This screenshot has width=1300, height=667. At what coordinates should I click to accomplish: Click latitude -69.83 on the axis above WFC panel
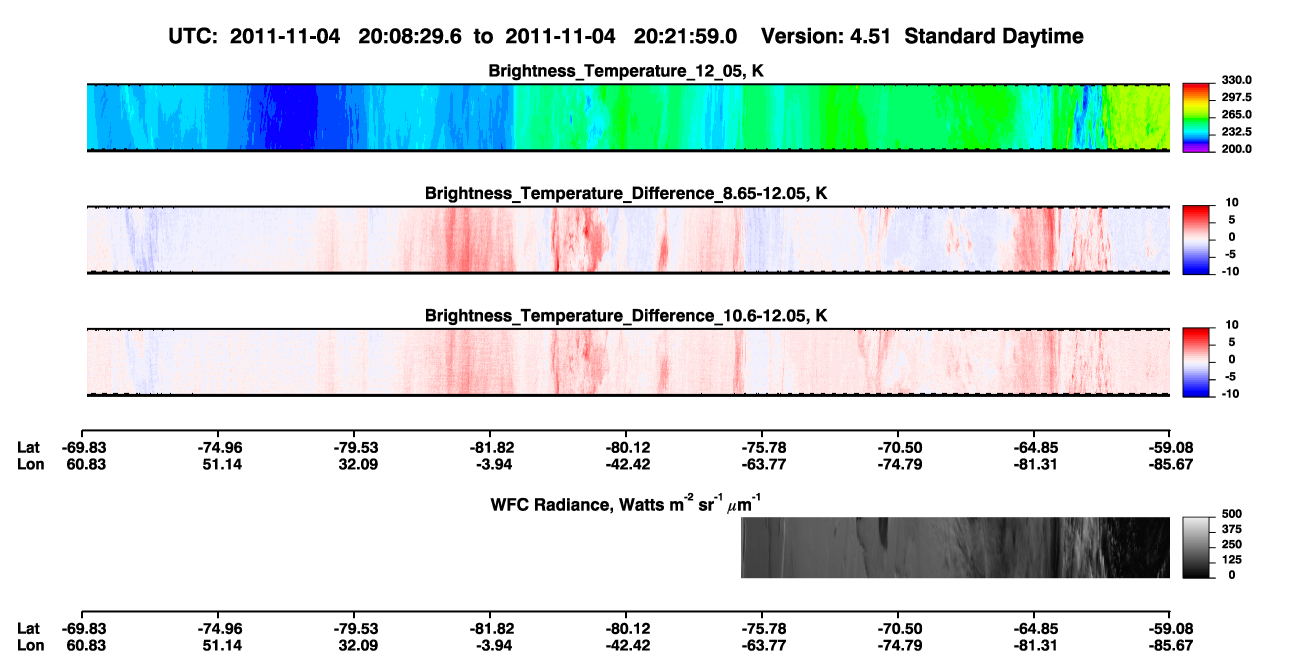coord(83,447)
